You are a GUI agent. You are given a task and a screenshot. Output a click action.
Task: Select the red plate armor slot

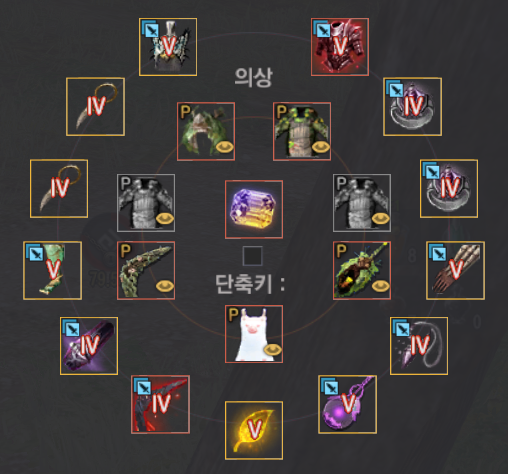pos(340,47)
